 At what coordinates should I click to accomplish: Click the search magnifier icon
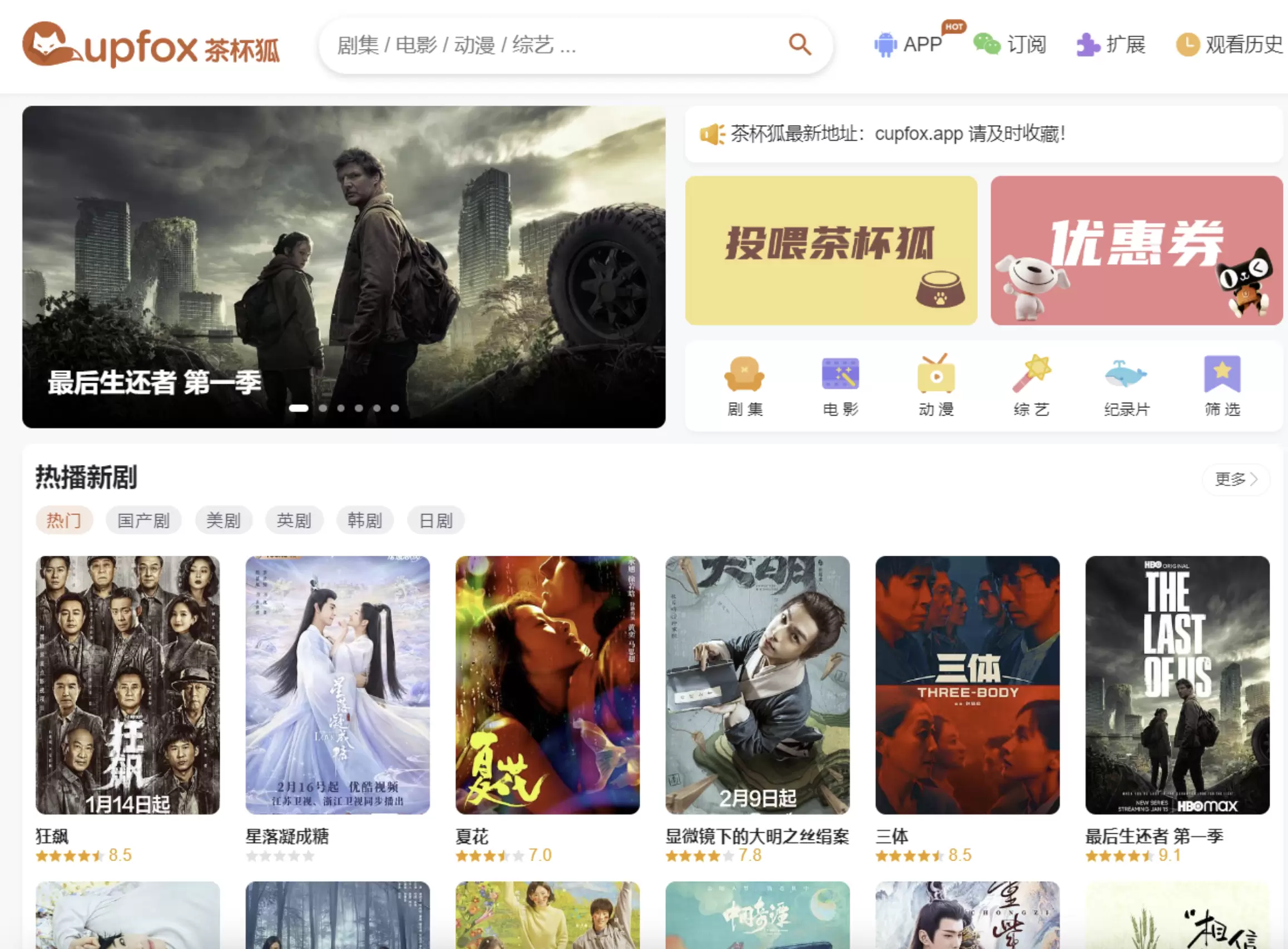[799, 45]
